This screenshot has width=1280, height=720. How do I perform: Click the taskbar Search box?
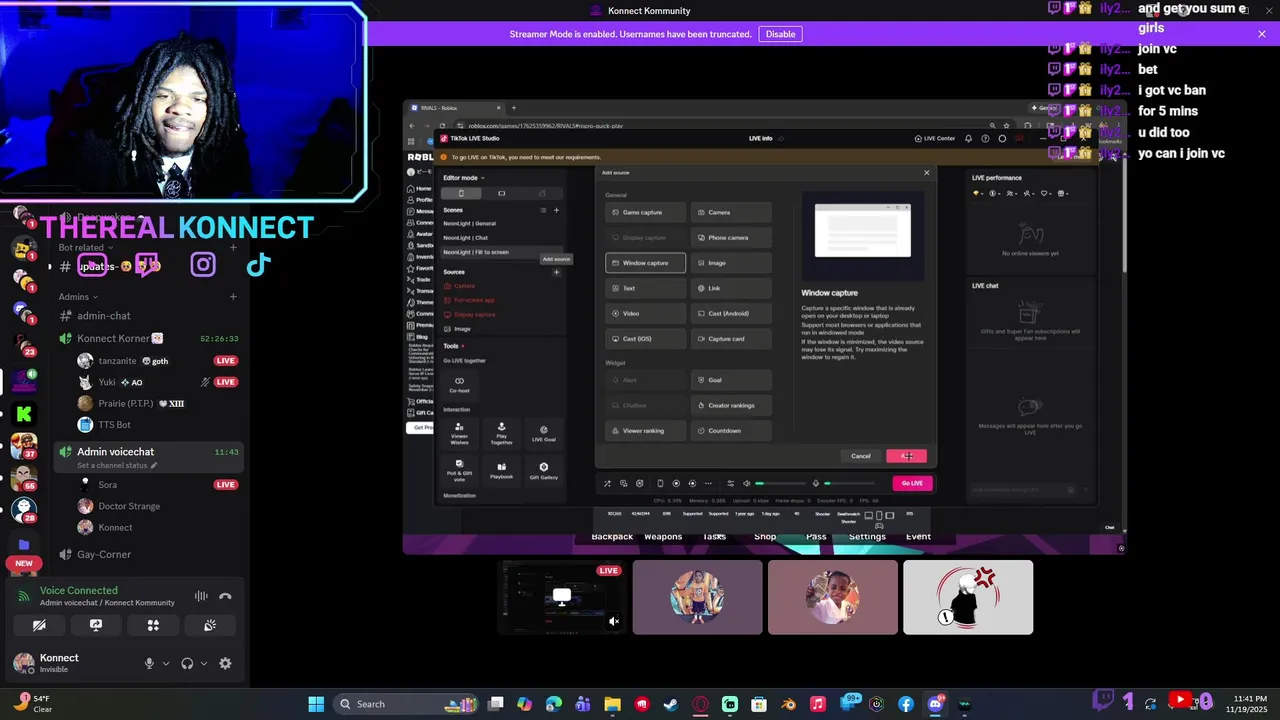point(404,704)
